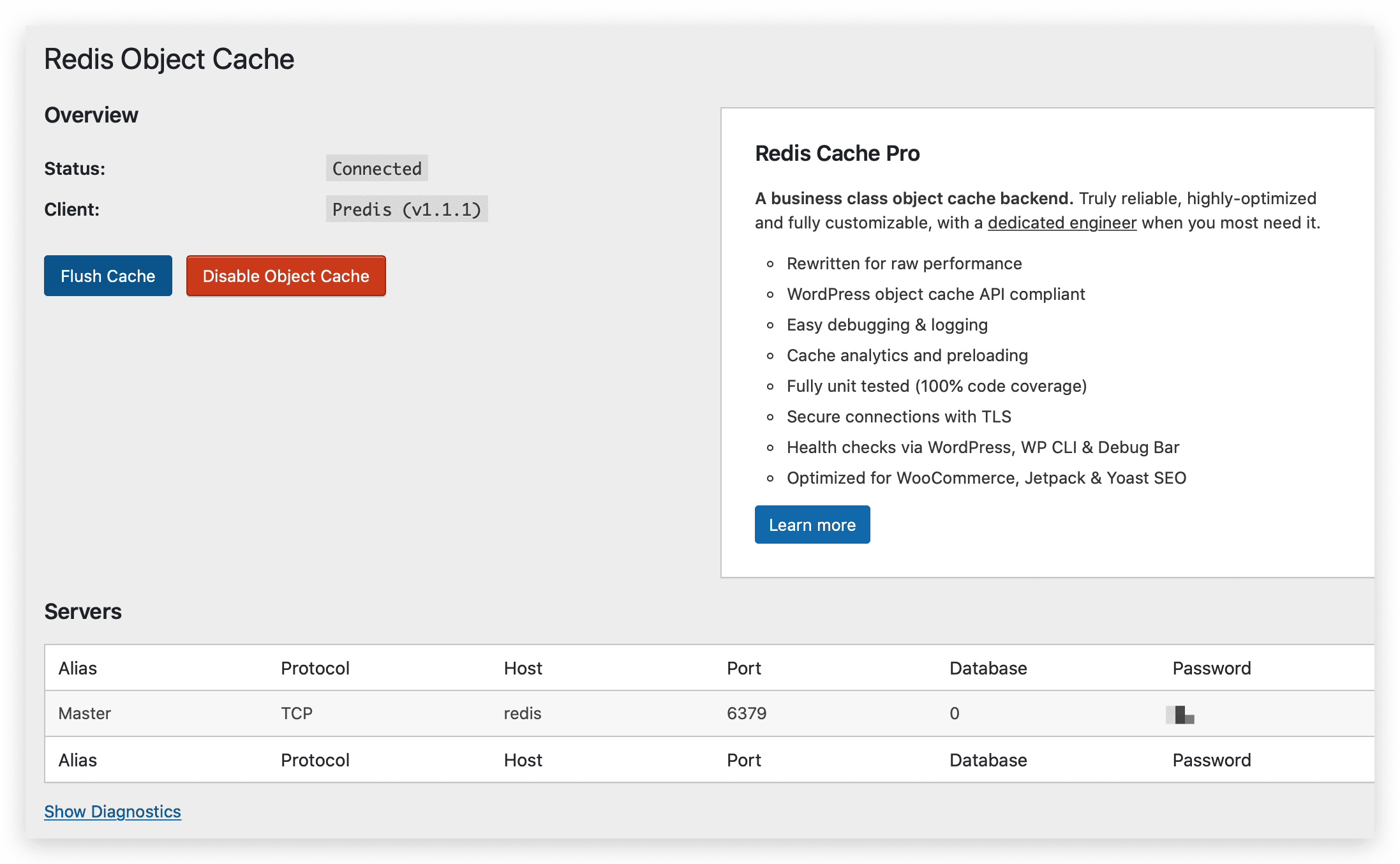Click the masked password icon in Master row

click(1180, 715)
